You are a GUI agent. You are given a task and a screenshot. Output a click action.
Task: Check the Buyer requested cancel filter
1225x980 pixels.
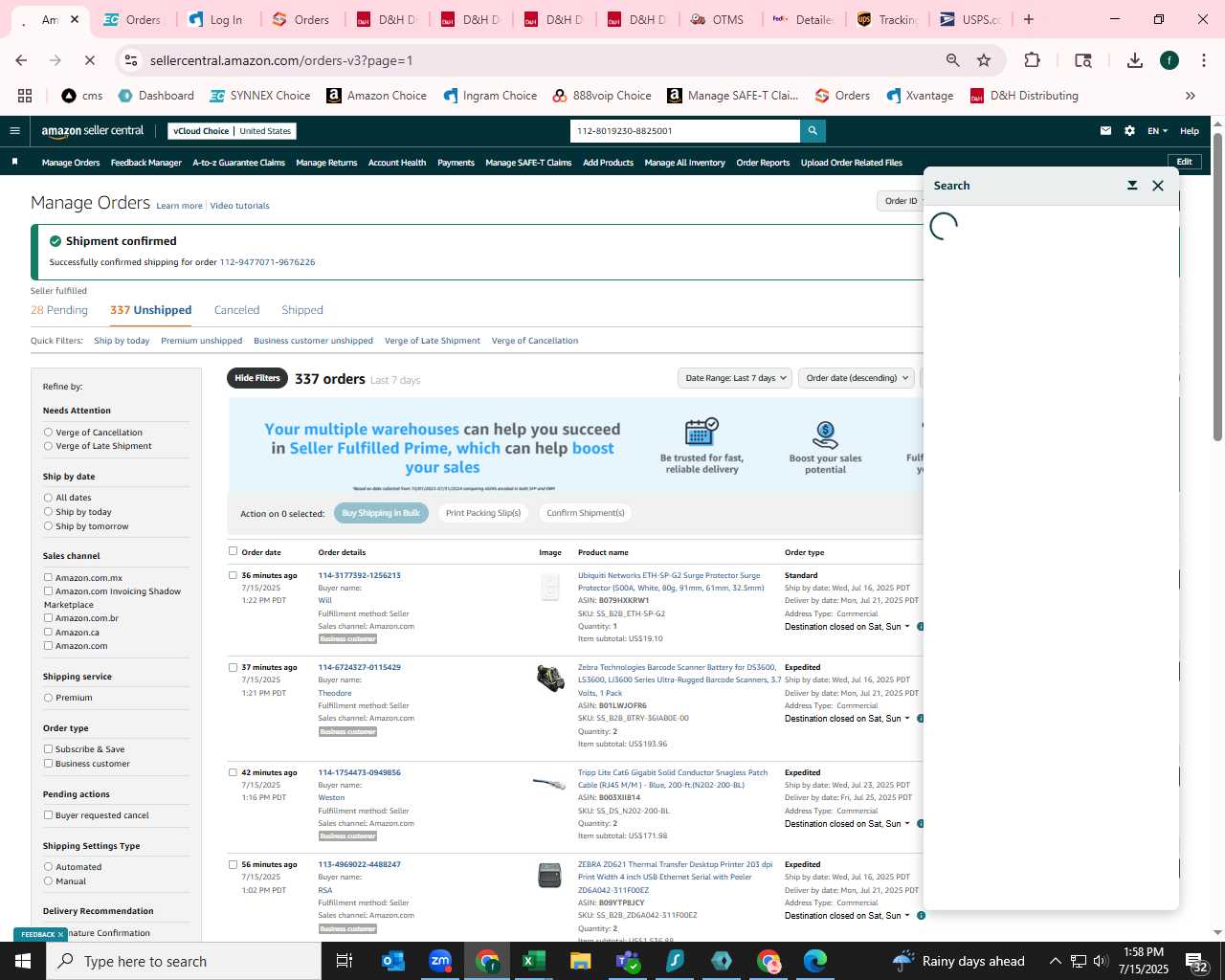(48, 815)
